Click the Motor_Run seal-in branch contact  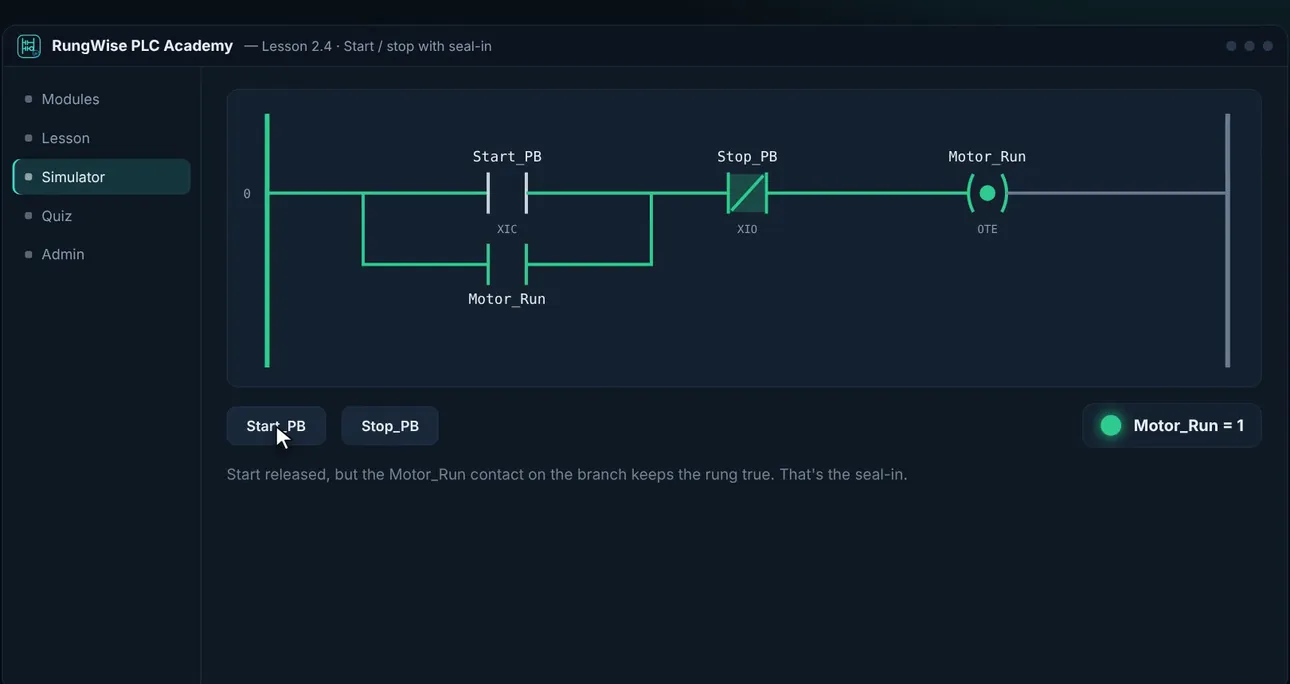pyautogui.click(x=507, y=264)
